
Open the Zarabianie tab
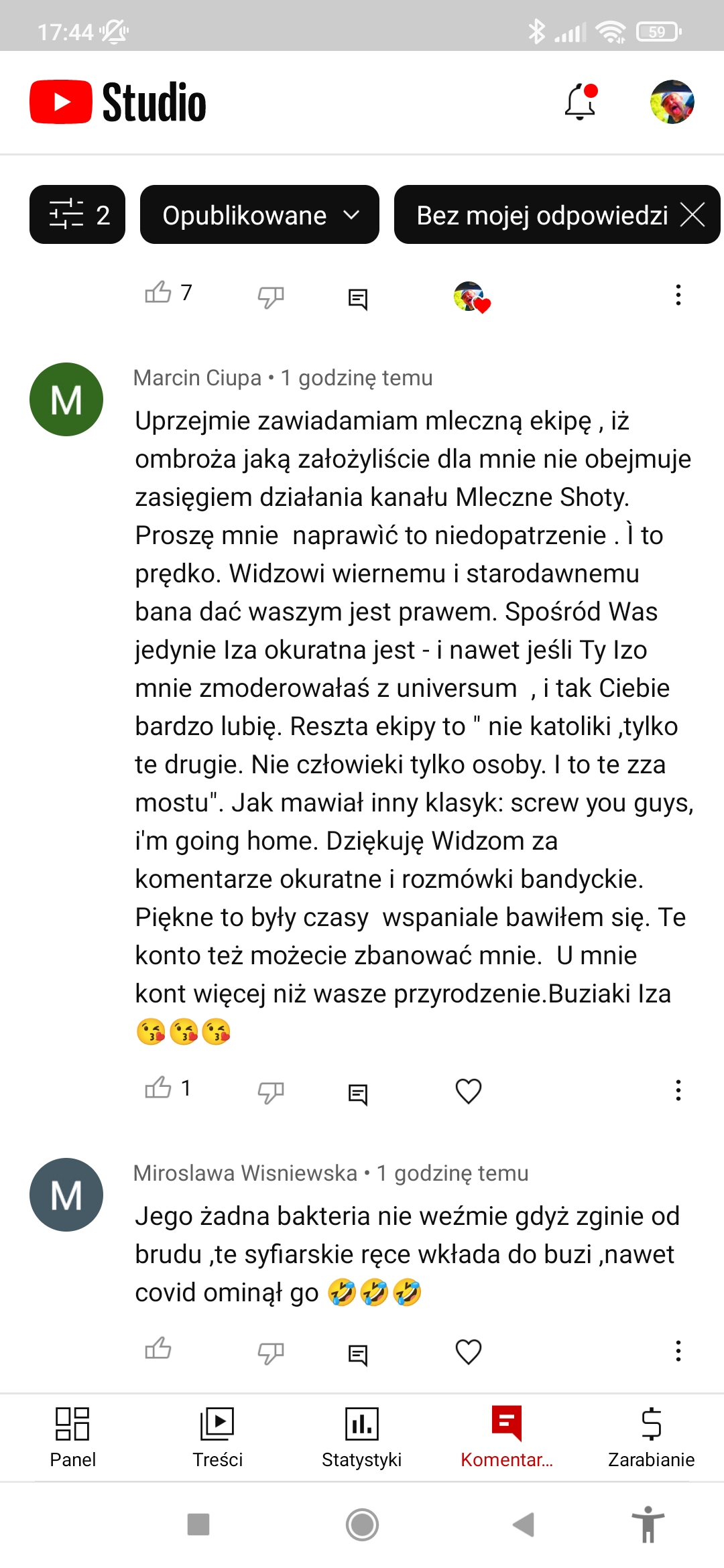[x=652, y=1437]
